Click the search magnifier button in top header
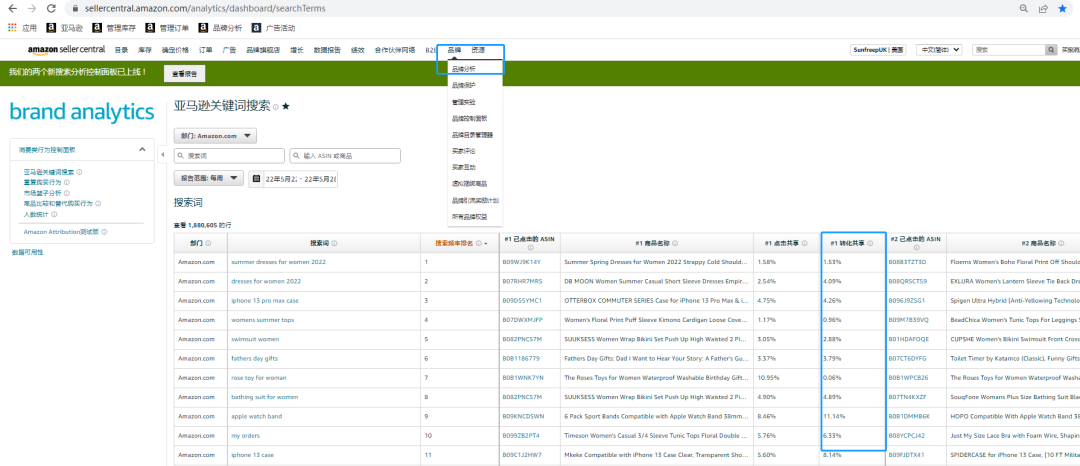This screenshot has width=1080, height=466. pos(1051,50)
